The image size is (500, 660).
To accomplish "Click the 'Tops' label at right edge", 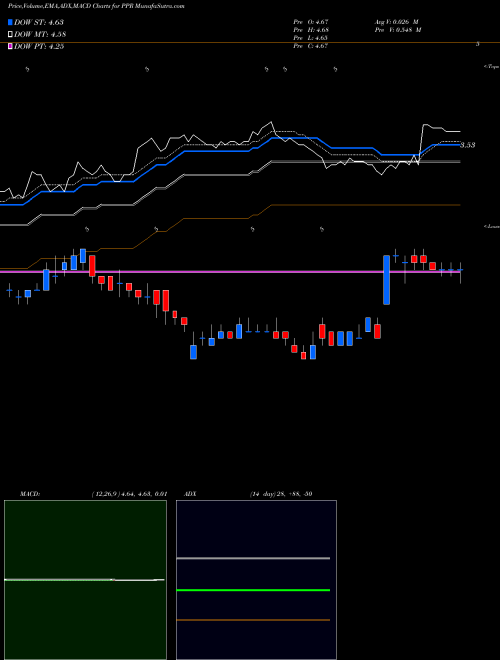I will pyautogui.click(x=492, y=67).
